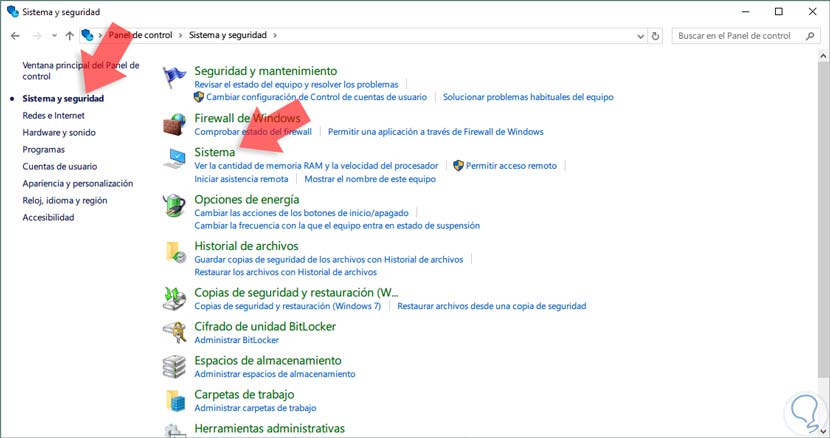Click Guardar copias de seguridad con Historial de archivos
This screenshot has height=438, width=830.
(x=329, y=260)
